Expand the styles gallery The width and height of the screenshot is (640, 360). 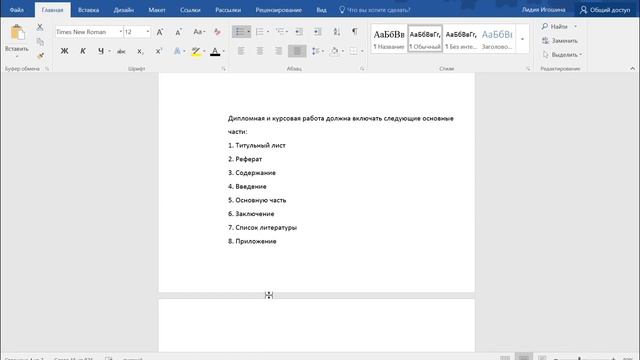tap(522, 39)
